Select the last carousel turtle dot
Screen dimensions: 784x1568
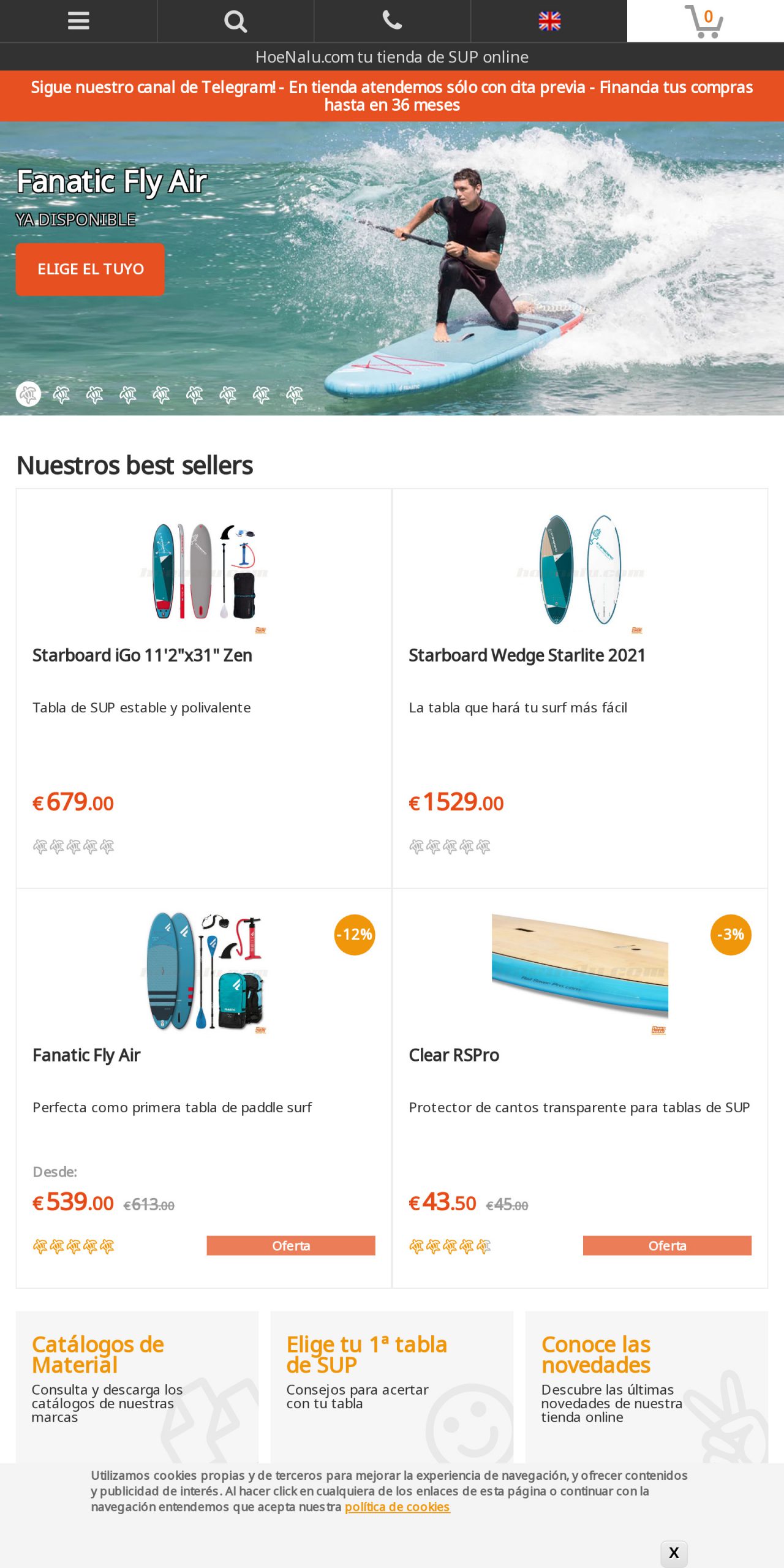point(295,394)
